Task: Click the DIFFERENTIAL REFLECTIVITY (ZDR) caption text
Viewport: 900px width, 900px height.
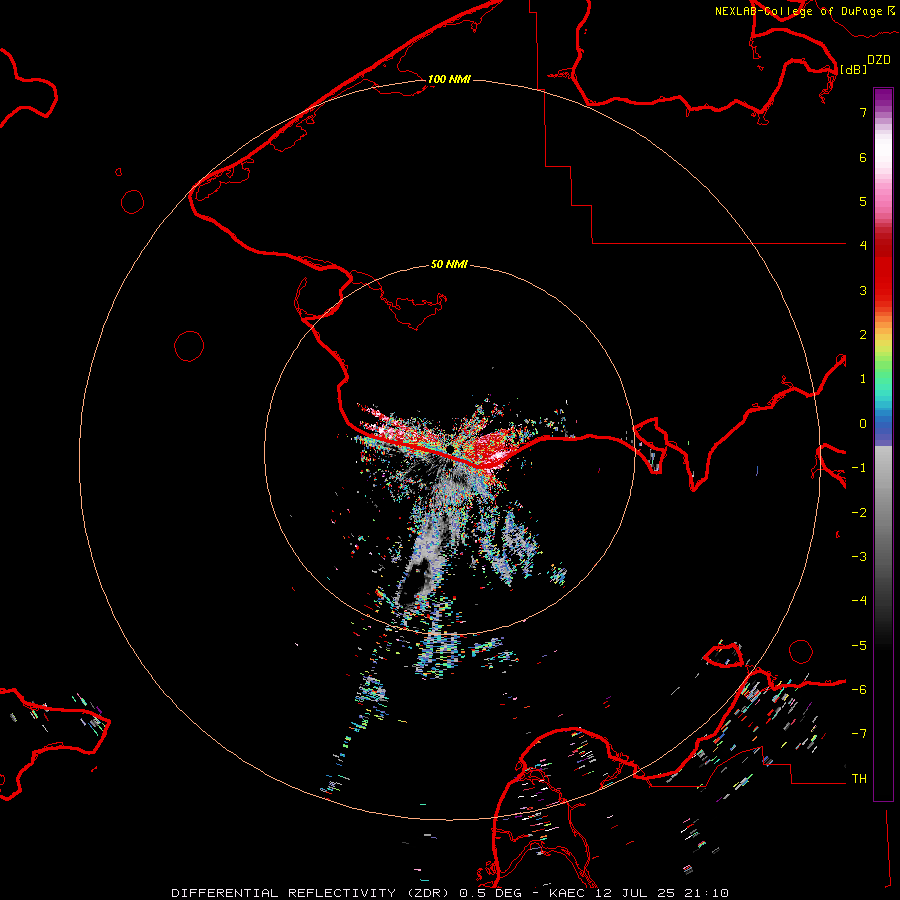Action: (312, 893)
